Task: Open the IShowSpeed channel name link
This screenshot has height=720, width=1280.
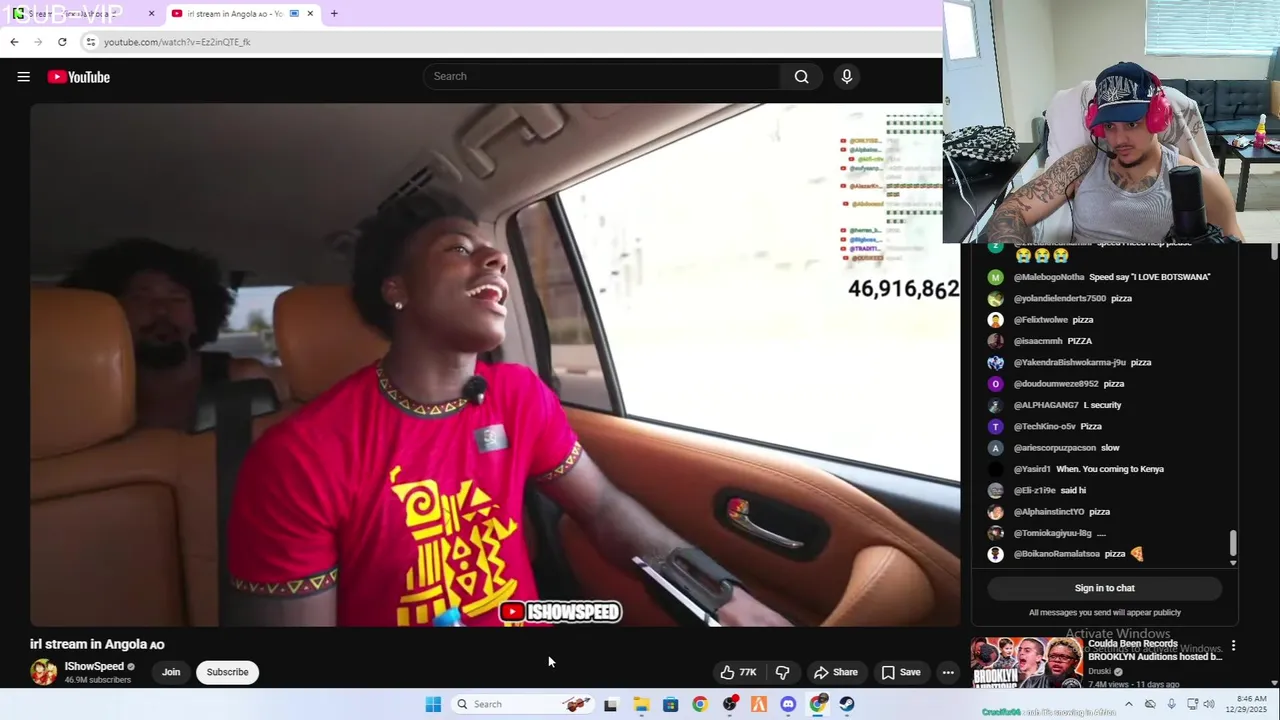Action: 94,666
